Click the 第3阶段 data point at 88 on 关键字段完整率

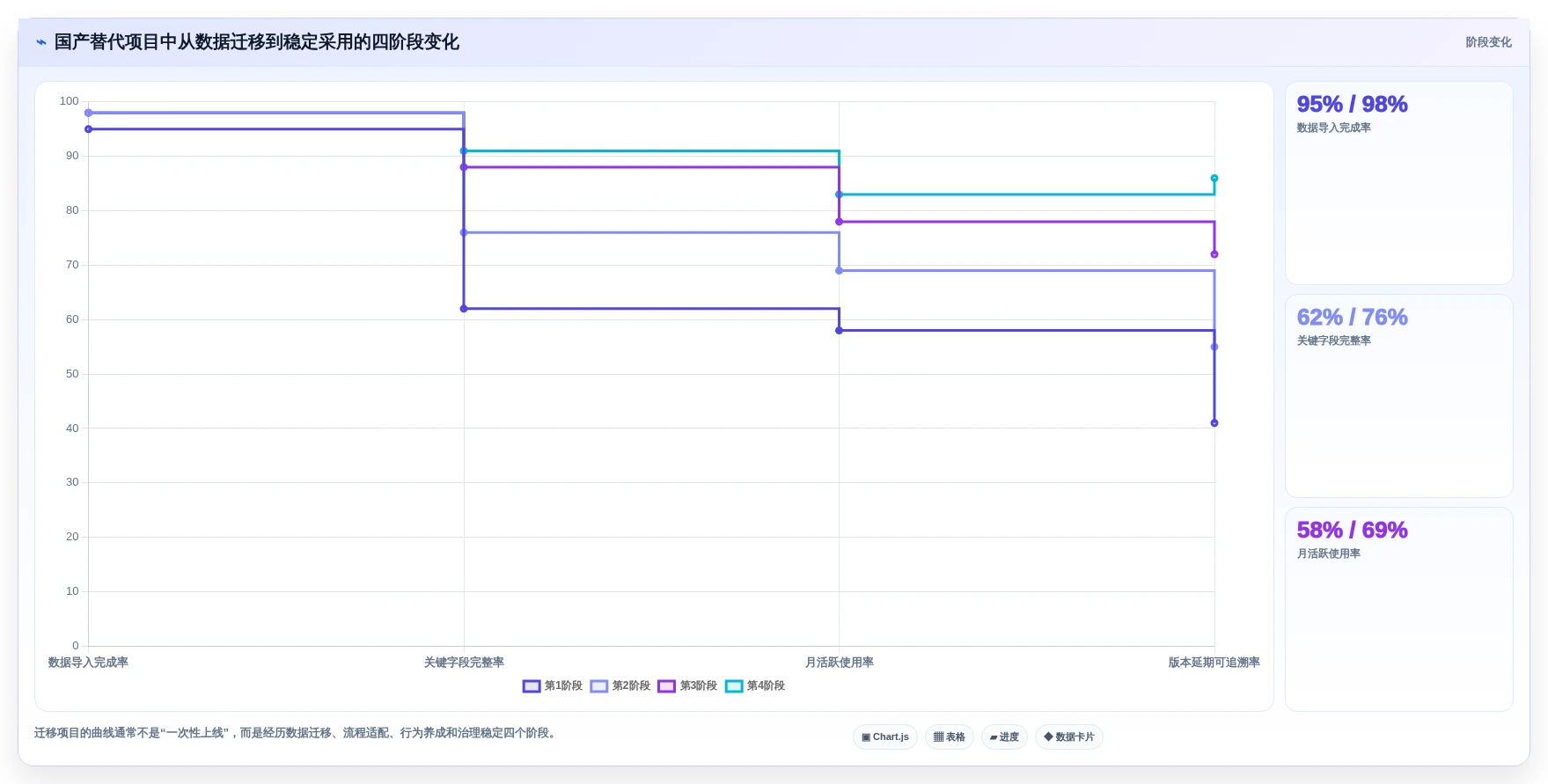click(x=464, y=167)
